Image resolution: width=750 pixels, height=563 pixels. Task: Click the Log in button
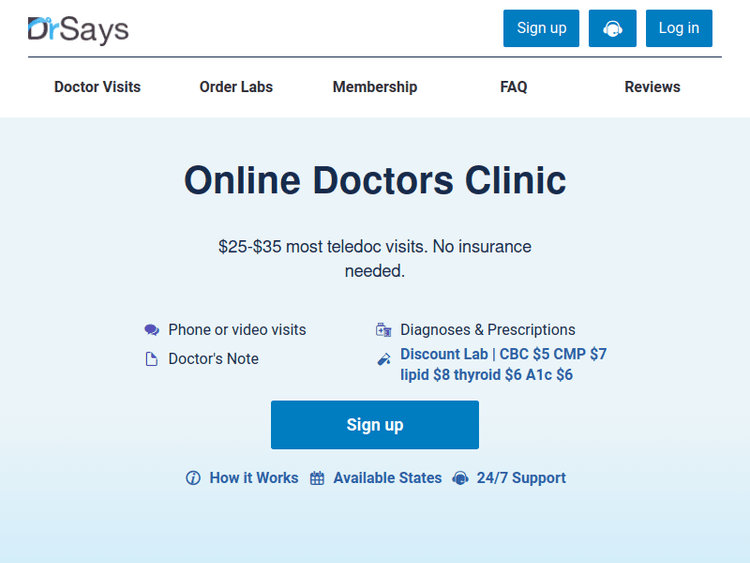tap(679, 28)
